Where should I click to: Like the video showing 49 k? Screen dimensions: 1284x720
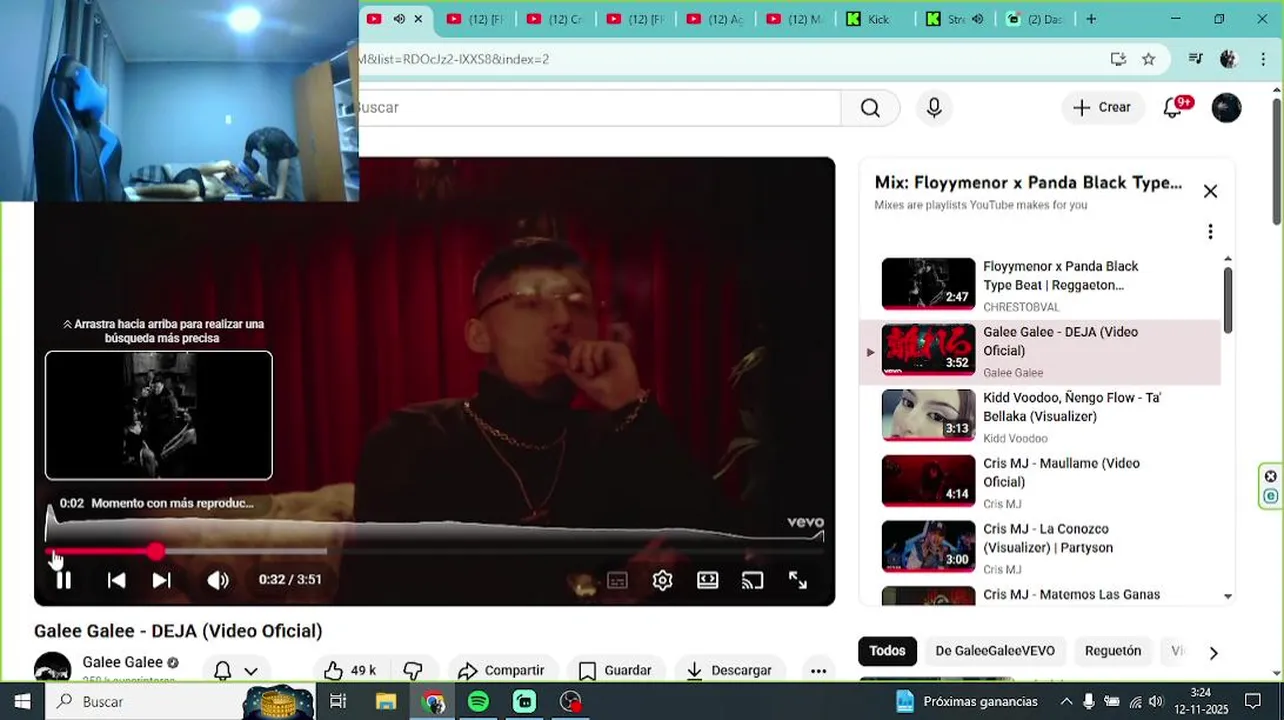349,670
